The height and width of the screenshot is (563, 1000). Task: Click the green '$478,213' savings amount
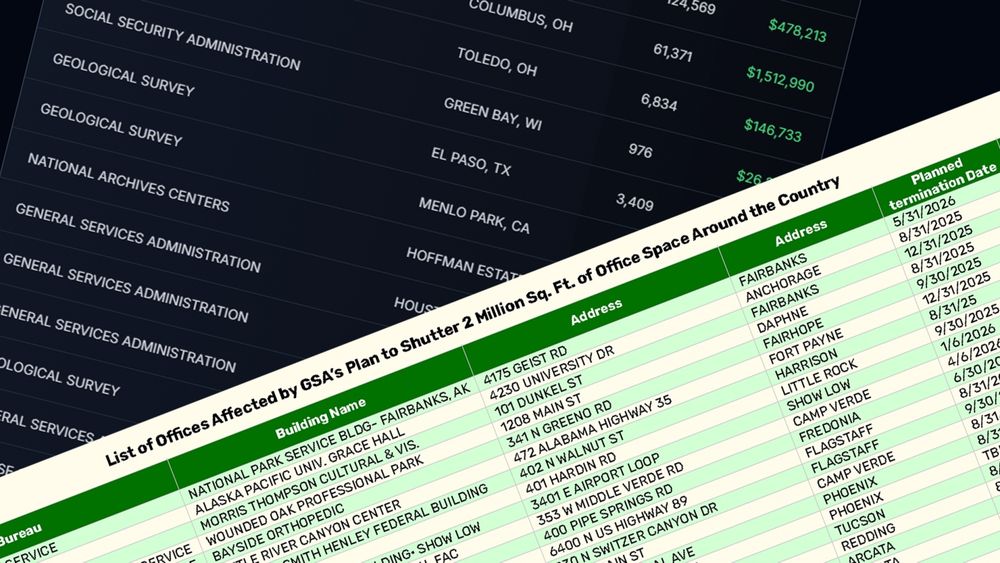[797, 30]
